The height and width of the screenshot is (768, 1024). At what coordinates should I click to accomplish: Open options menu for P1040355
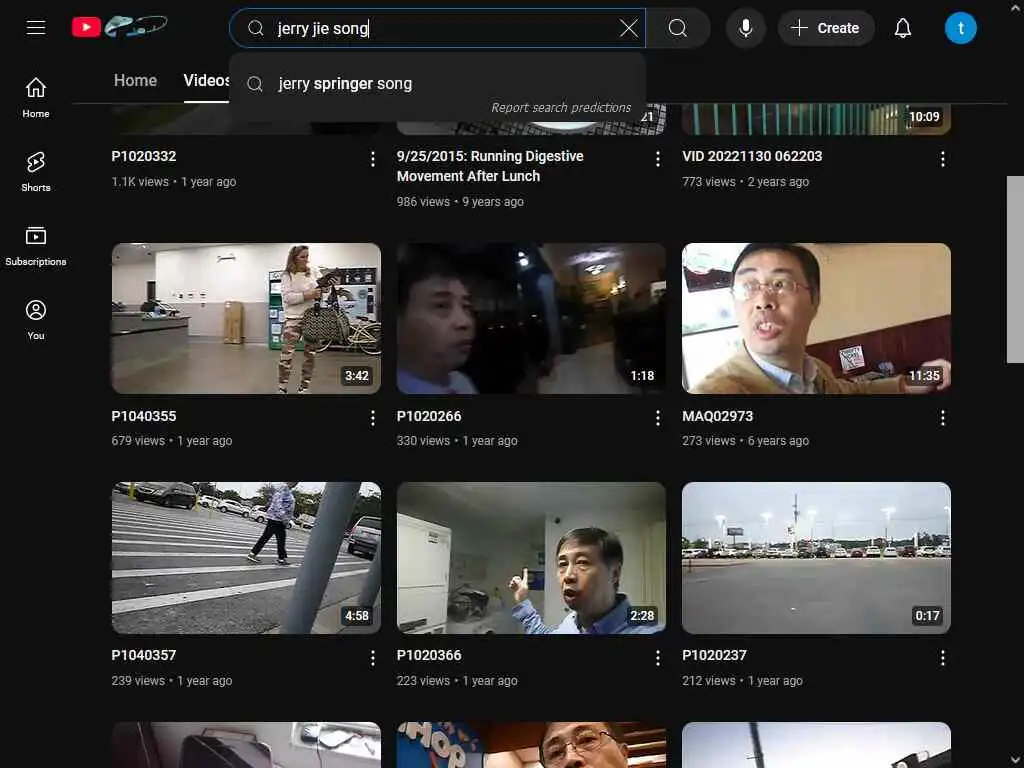[372, 418]
